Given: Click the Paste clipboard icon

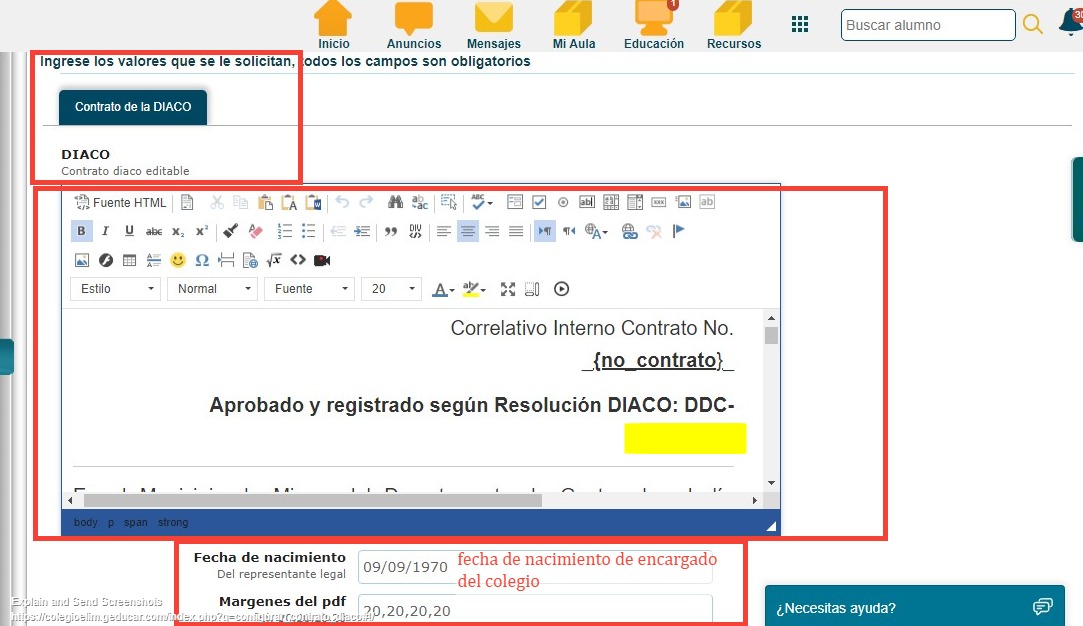Looking at the screenshot, I should pyautogui.click(x=265, y=202).
